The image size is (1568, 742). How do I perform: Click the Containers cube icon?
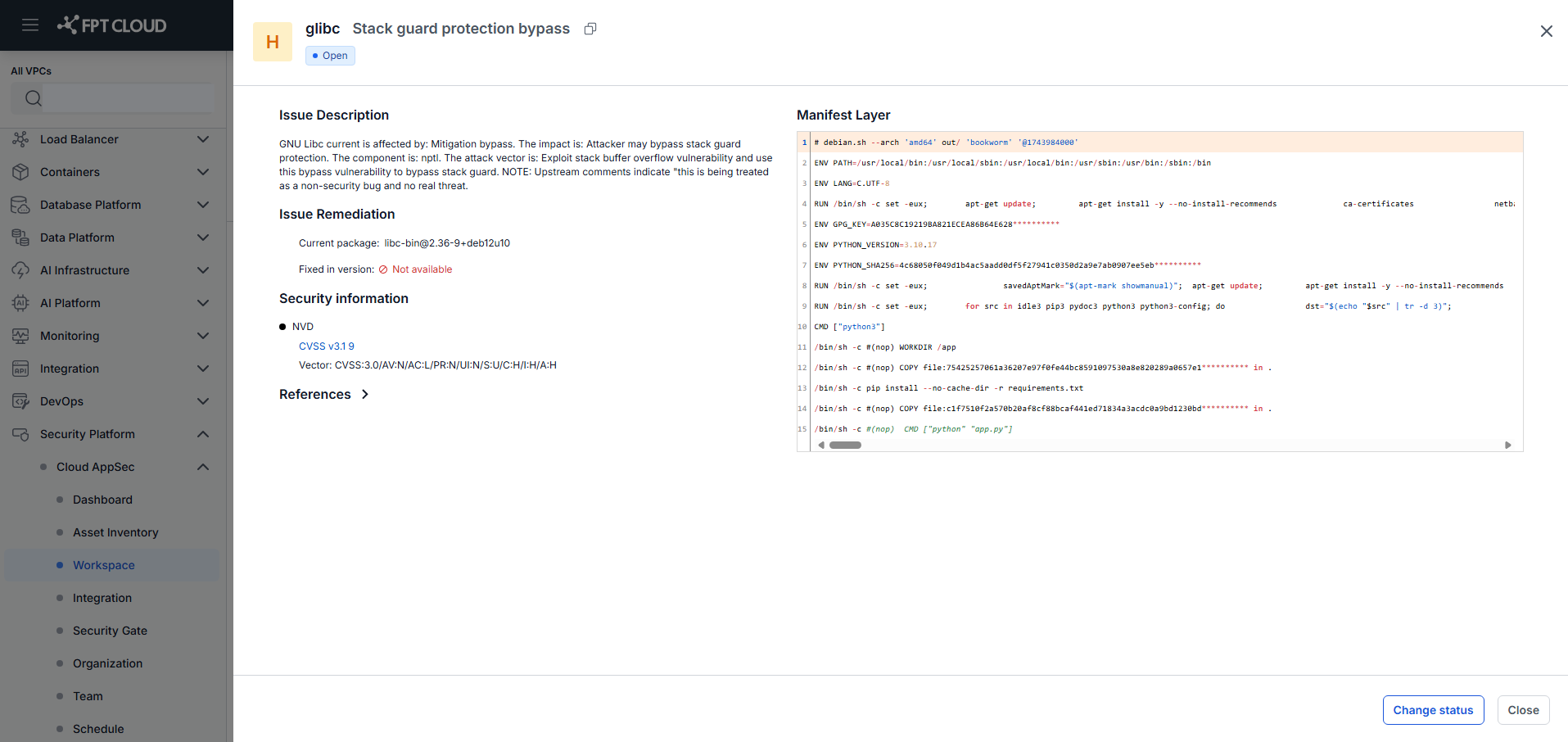point(20,172)
